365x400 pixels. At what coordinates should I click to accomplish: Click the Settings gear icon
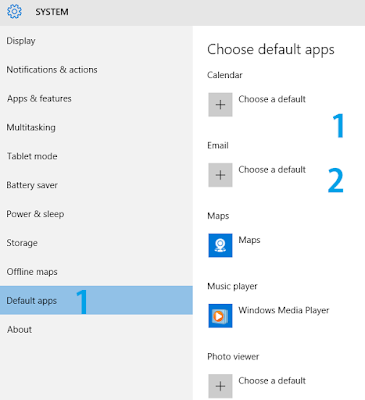pos(14,12)
